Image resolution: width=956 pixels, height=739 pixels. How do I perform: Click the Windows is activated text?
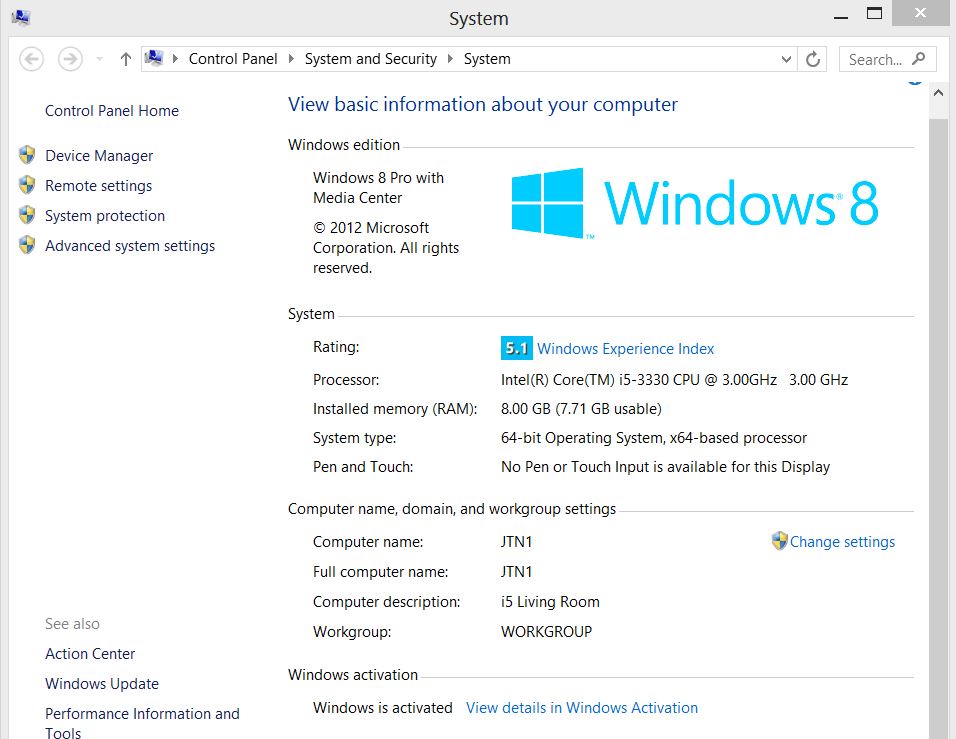(x=383, y=708)
